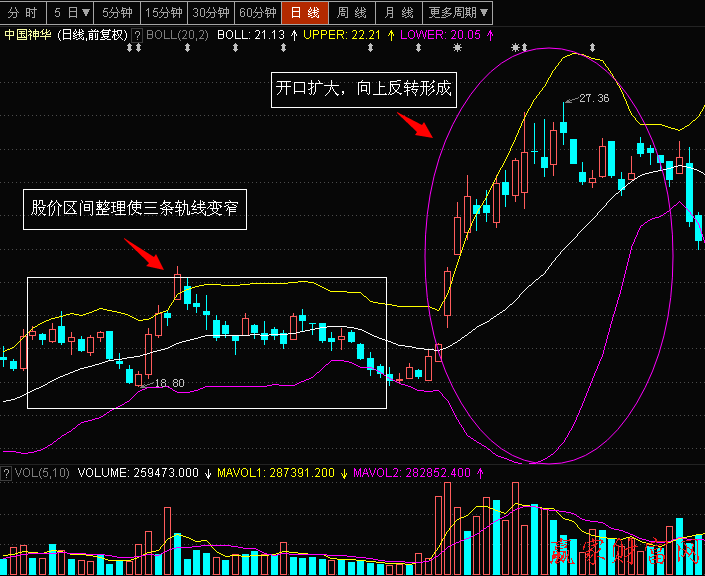The width and height of the screenshot is (705, 576).
Task: Click the MAVOL1 down-arrow indicator
Action: tap(341, 472)
